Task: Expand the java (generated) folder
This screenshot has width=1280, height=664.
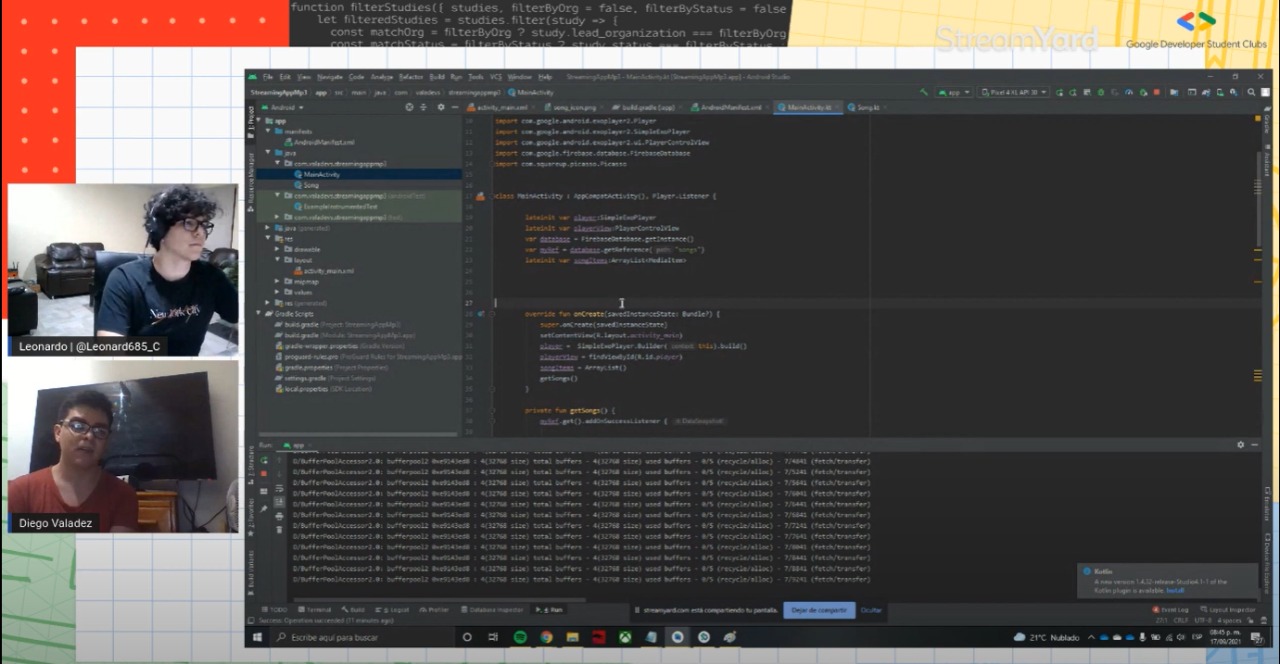Action: tap(268, 228)
